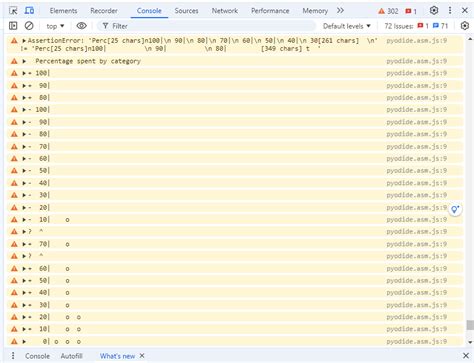Click the error count badge in top bar
474x363 pixels.
pyautogui.click(x=411, y=11)
